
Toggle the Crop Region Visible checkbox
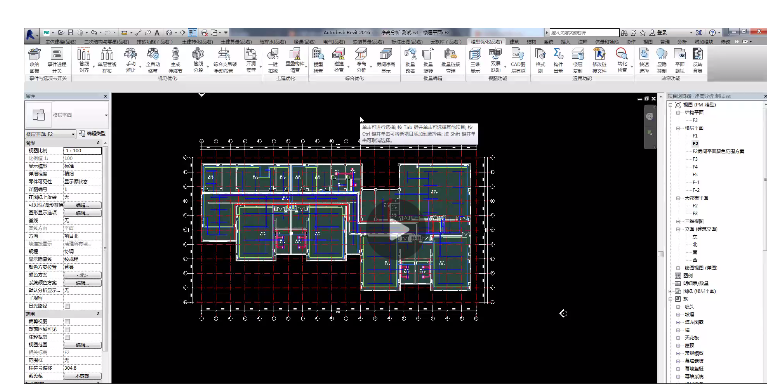68,329
